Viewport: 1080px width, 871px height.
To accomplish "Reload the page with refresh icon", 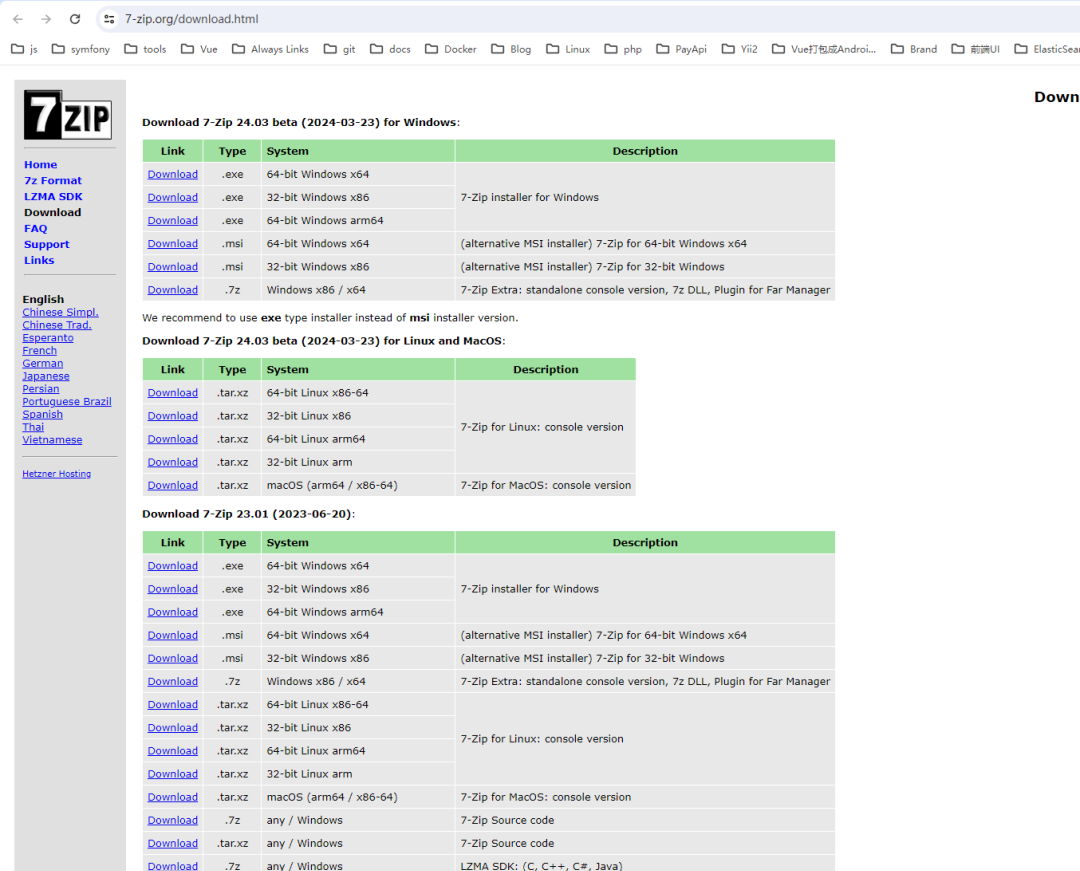I will pos(75,19).
